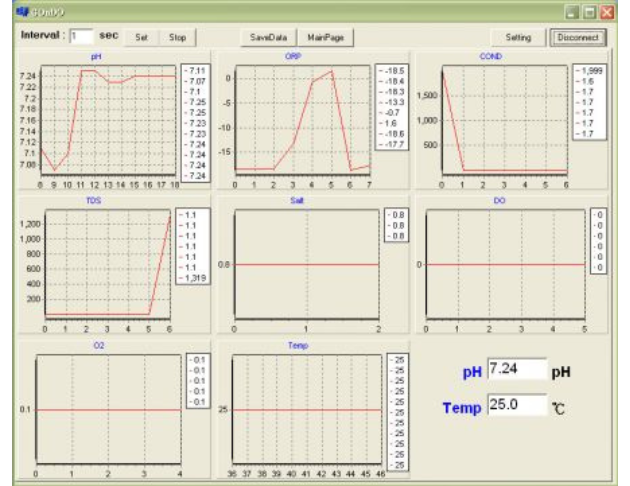Open the Setting button
Viewport: 630px width, 486px height.
click(518, 36)
